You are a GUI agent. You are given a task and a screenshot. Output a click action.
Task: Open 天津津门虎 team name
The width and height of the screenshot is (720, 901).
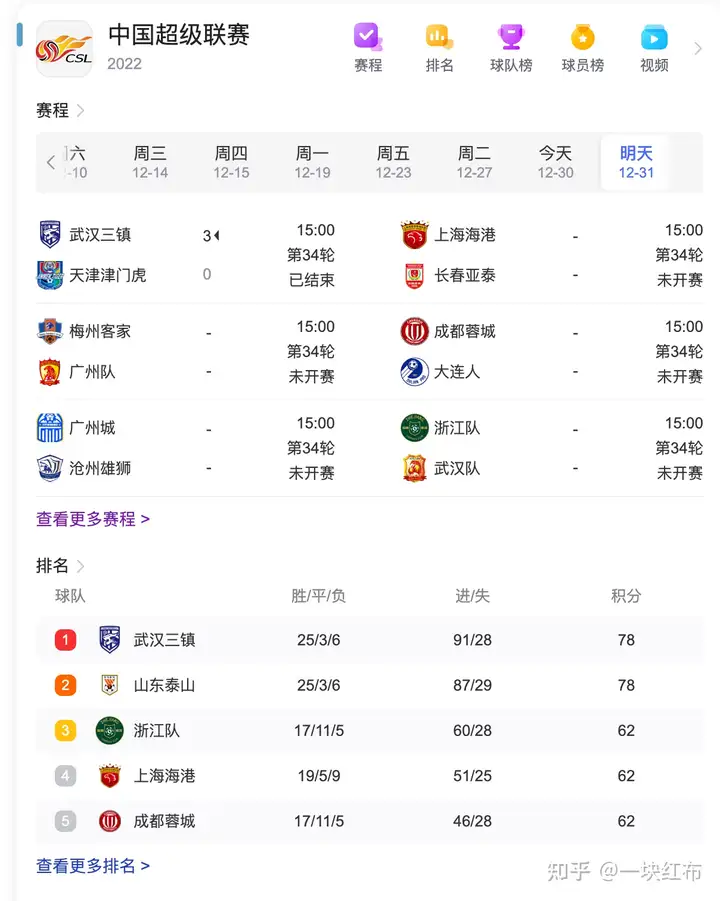[107, 275]
